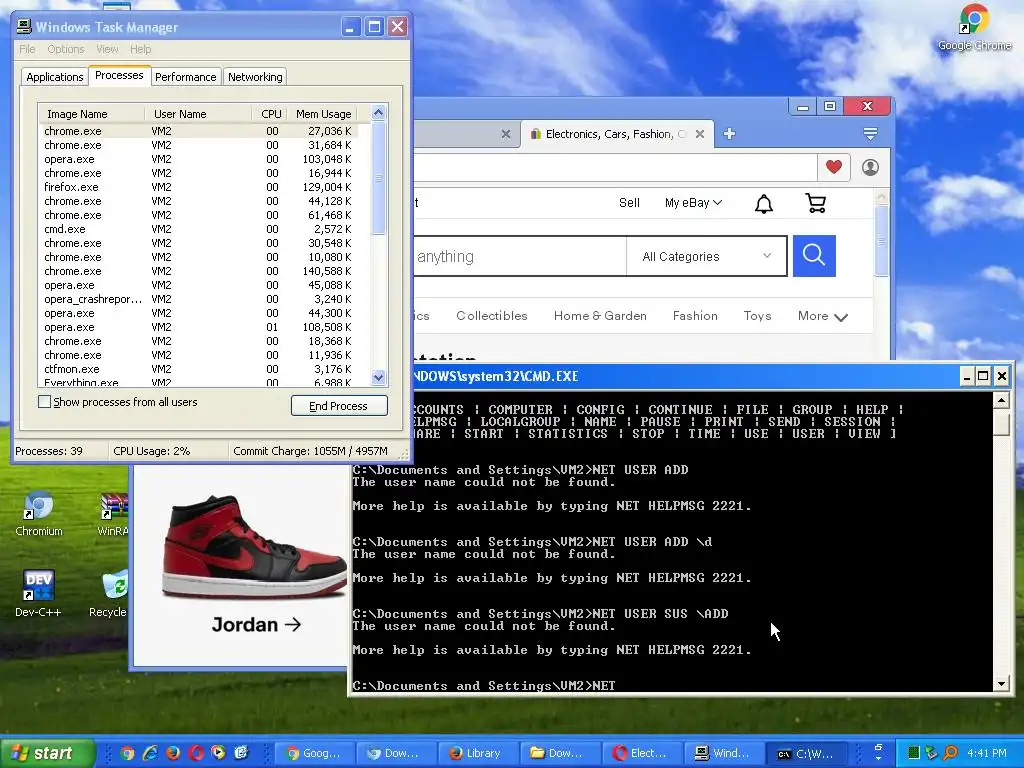Click the magnifier tray icon
This screenshot has height=768, width=1024.
[x=950, y=753]
